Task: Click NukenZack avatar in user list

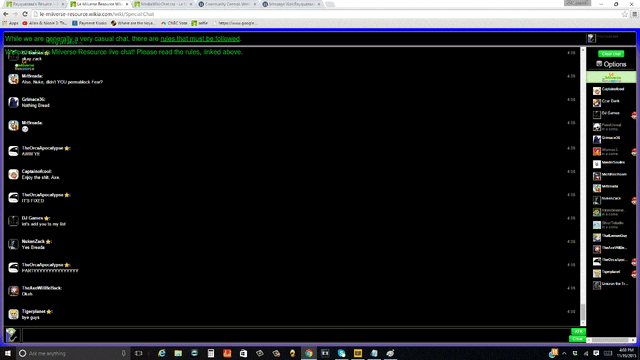Action: tap(597, 200)
